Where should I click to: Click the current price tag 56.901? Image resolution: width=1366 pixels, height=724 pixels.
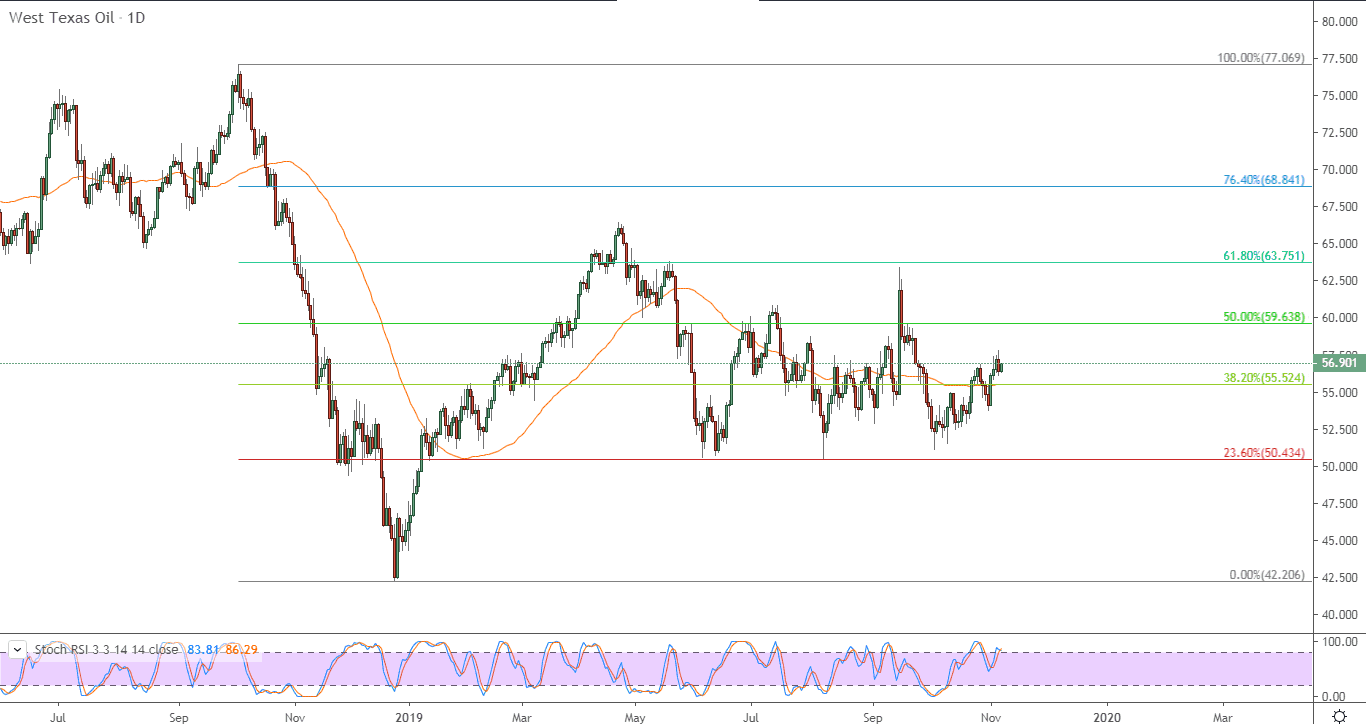tap(1338, 363)
